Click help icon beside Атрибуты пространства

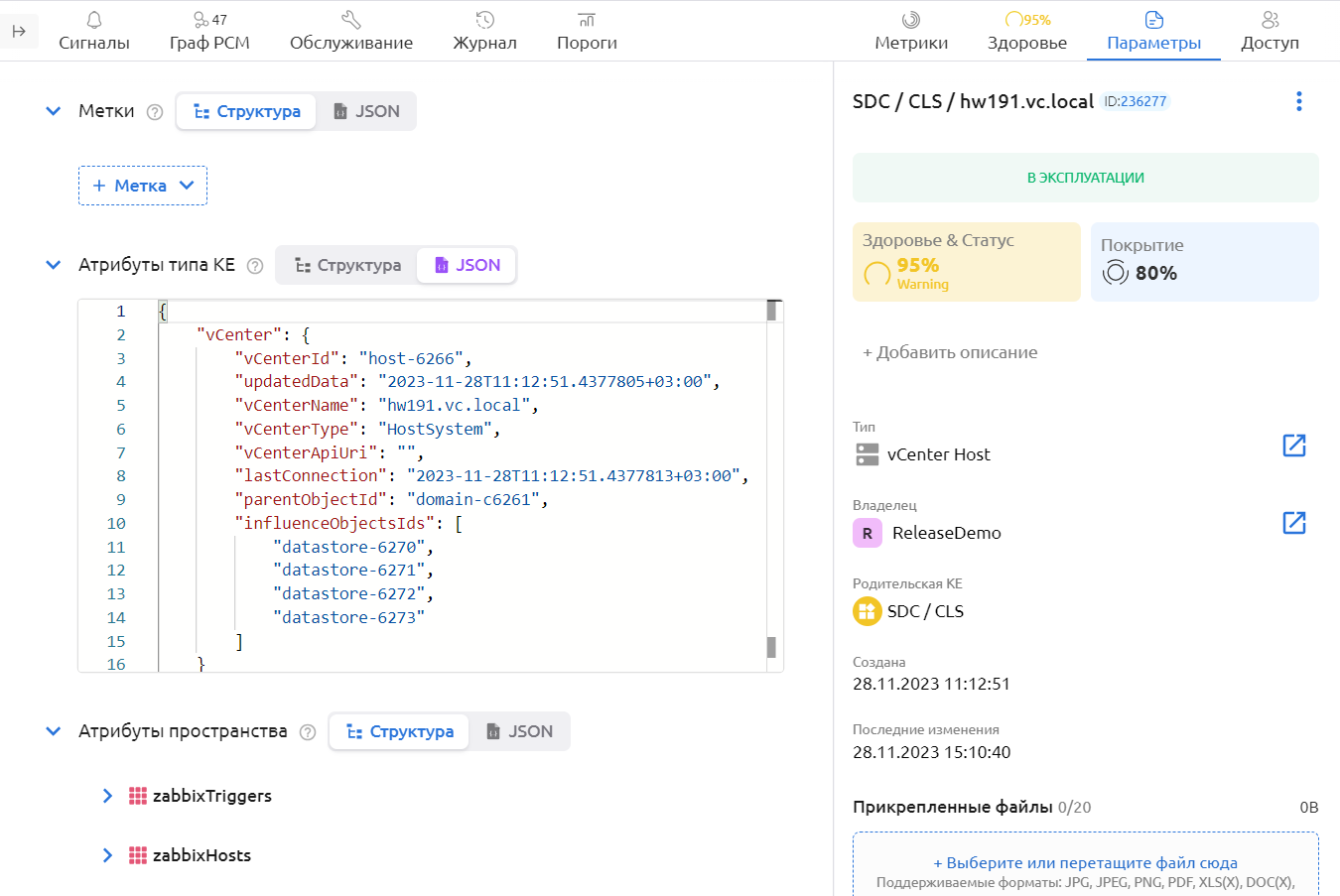308,732
